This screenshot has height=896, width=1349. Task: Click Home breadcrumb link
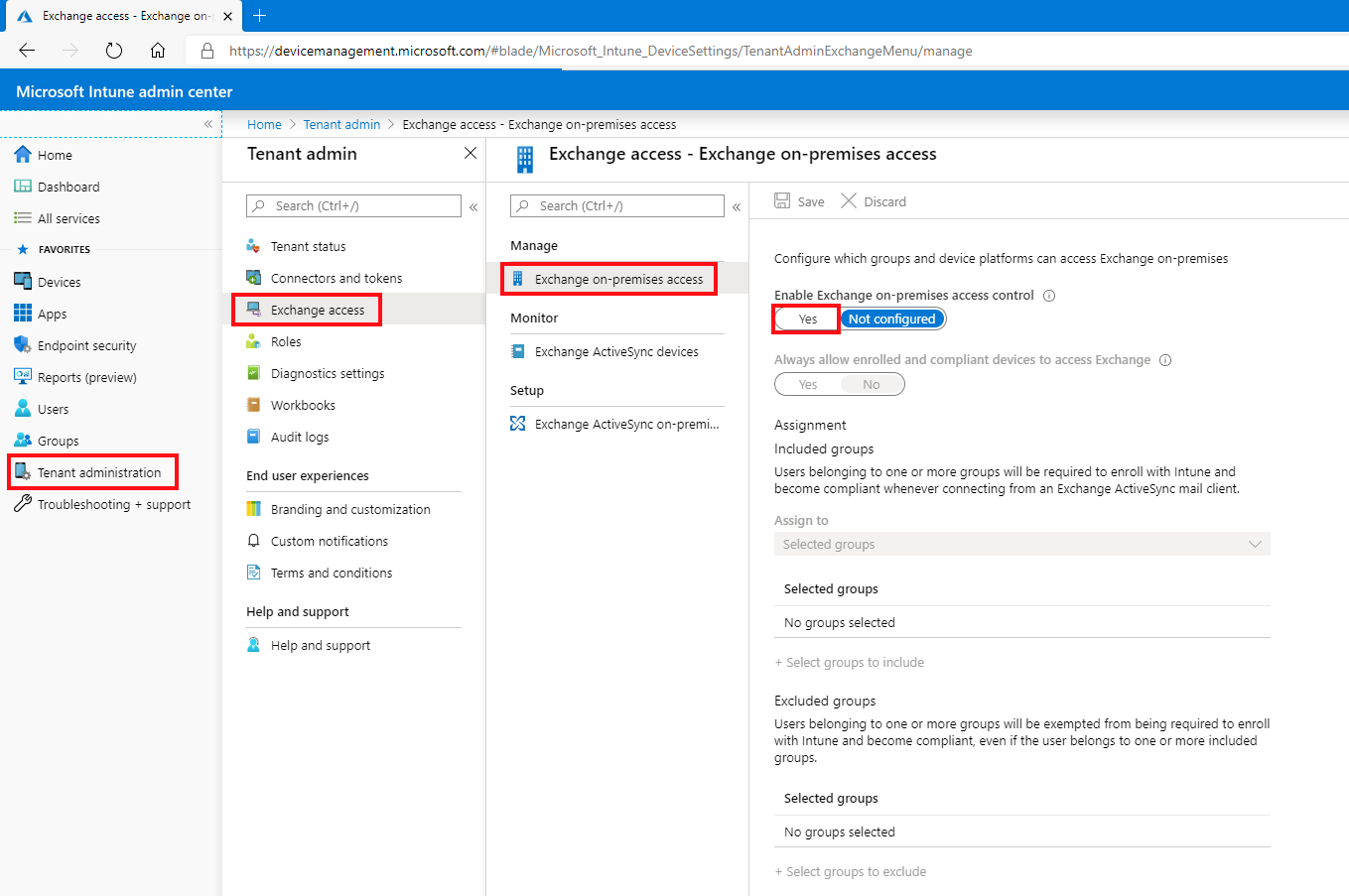coord(264,124)
